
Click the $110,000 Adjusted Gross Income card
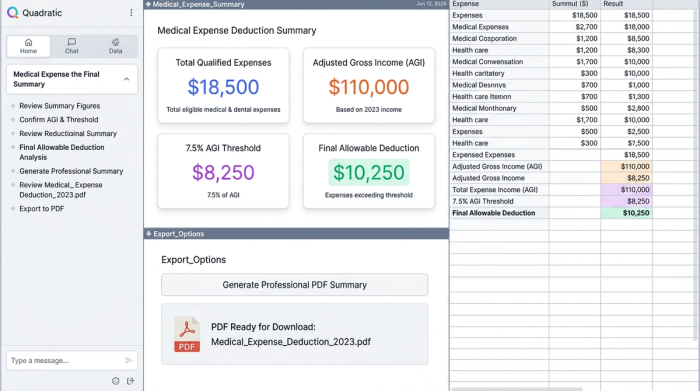[x=369, y=85]
